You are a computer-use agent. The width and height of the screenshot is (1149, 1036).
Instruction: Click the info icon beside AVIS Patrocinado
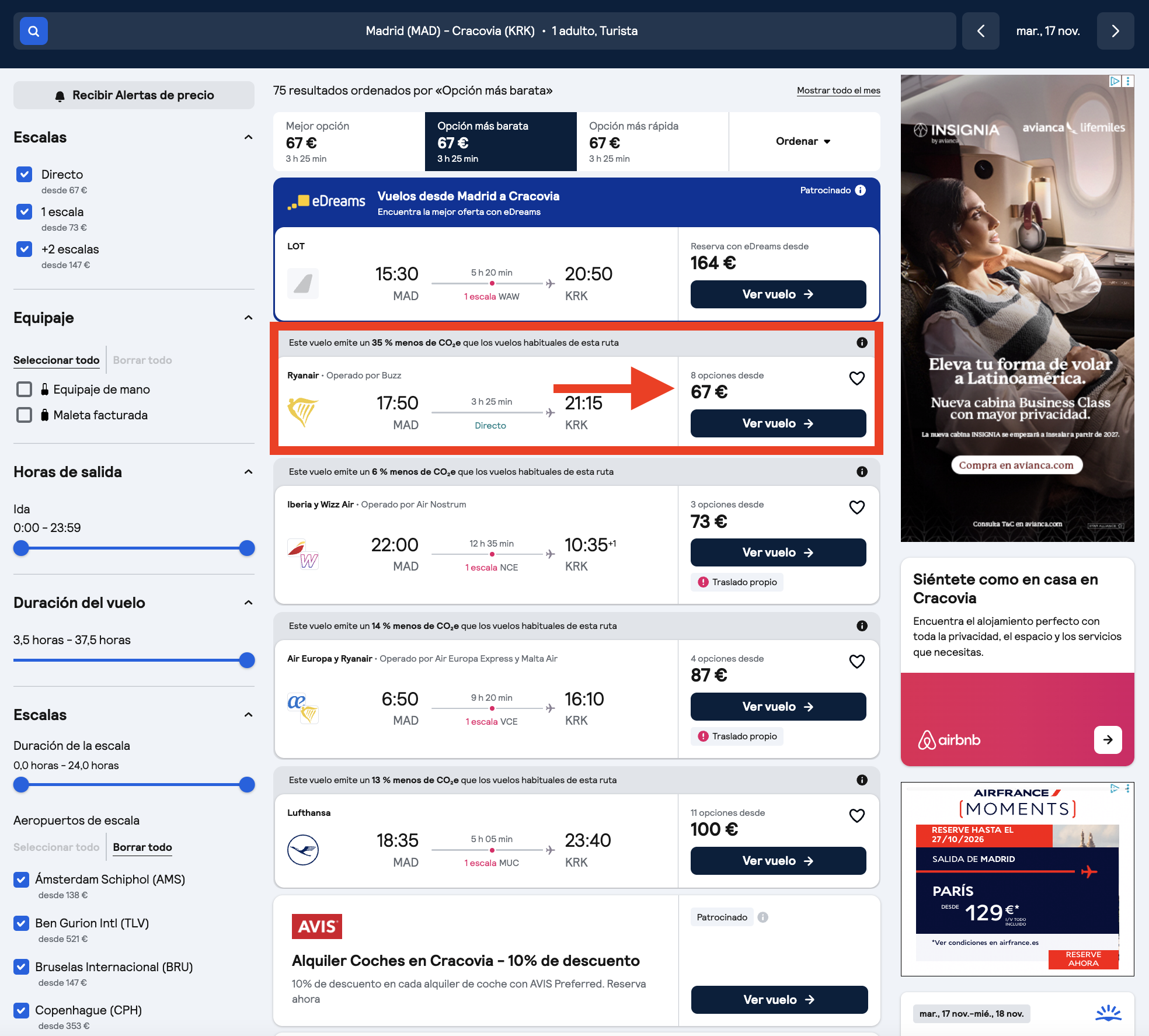(762, 917)
